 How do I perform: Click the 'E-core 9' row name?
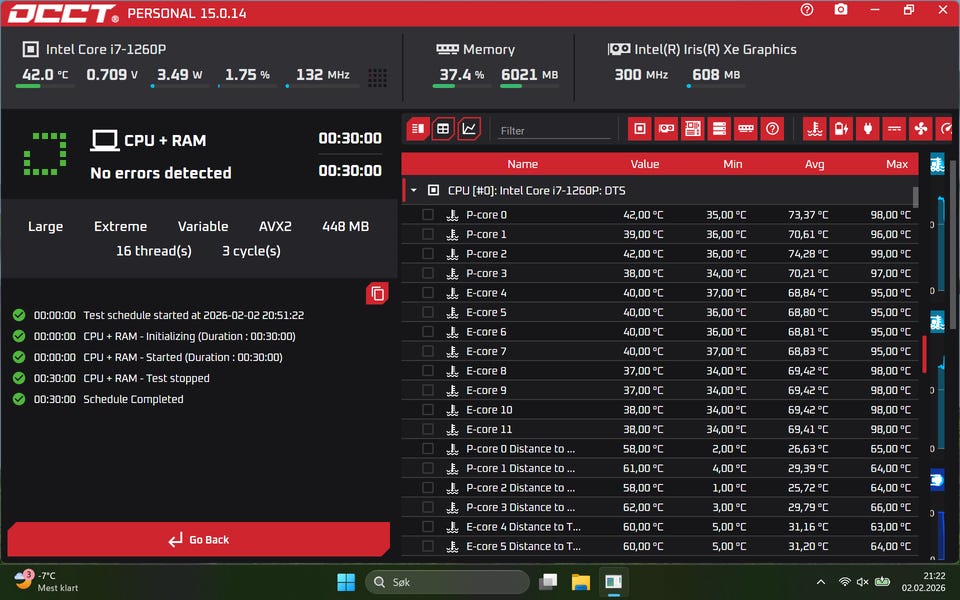click(486, 390)
